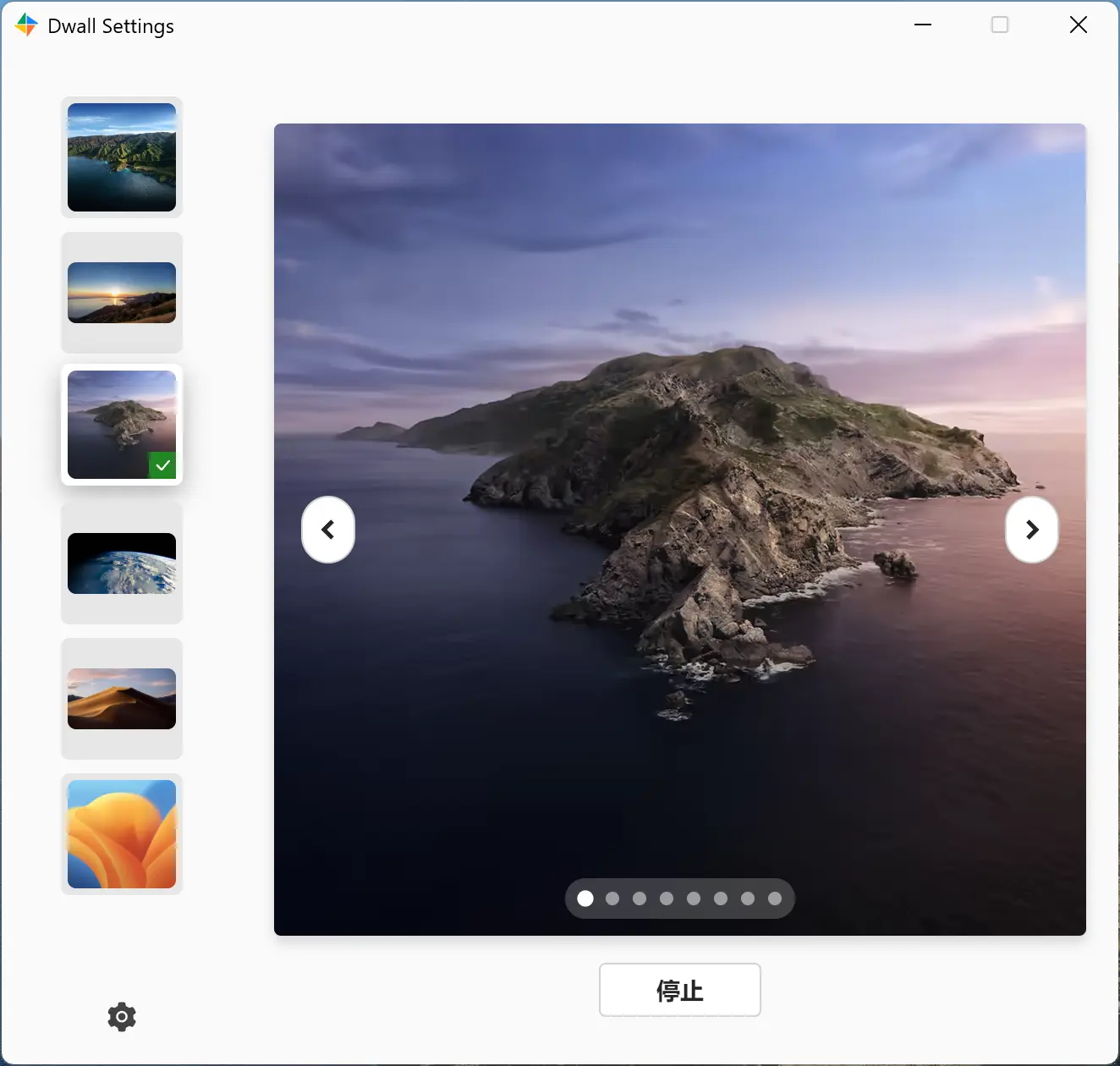Jump to third slide indicator dot

pyautogui.click(x=640, y=898)
